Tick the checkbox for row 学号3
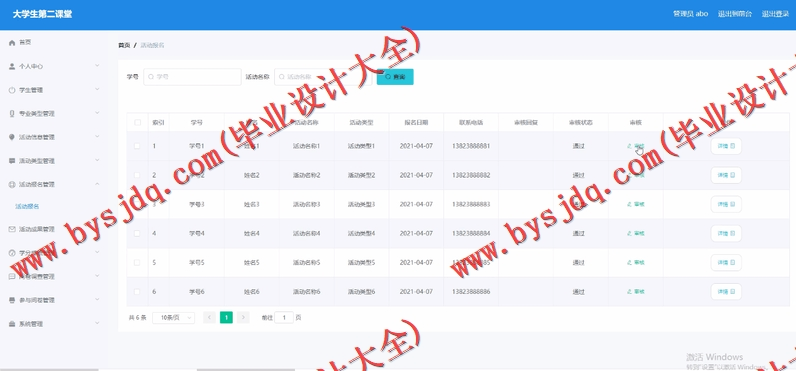 [137, 204]
